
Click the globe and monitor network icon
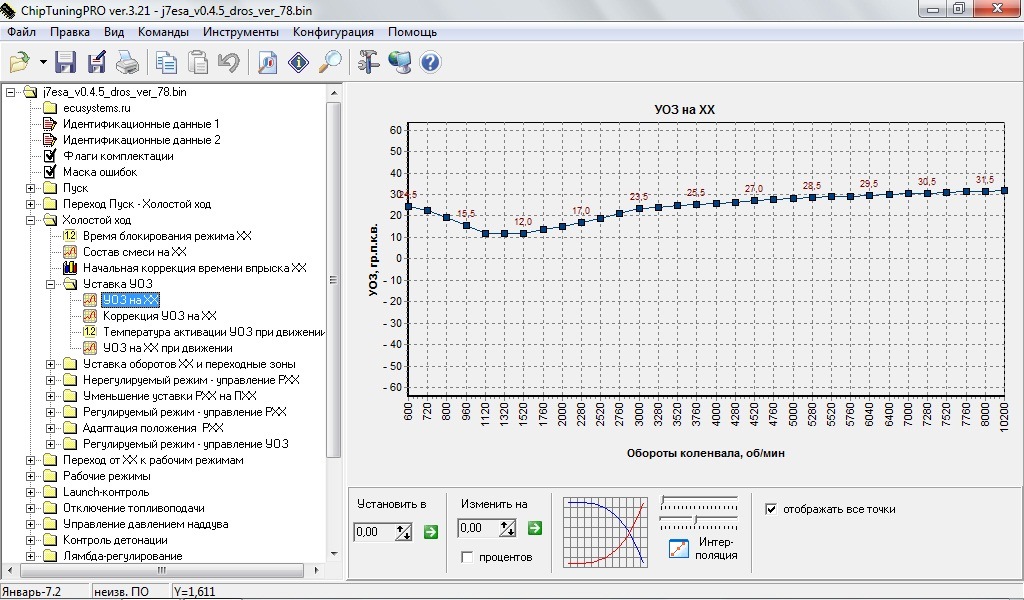(x=400, y=62)
